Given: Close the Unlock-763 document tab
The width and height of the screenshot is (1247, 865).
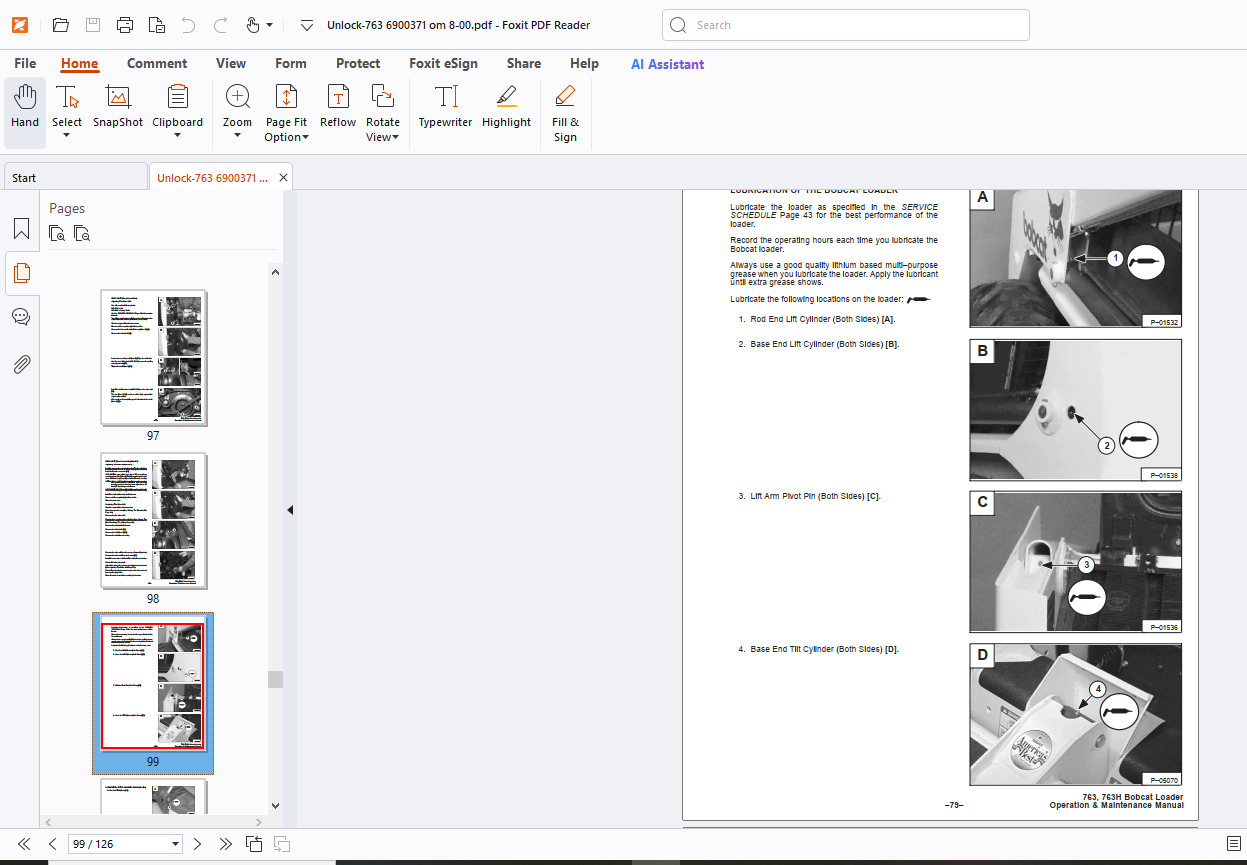Looking at the screenshot, I should pyautogui.click(x=284, y=178).
